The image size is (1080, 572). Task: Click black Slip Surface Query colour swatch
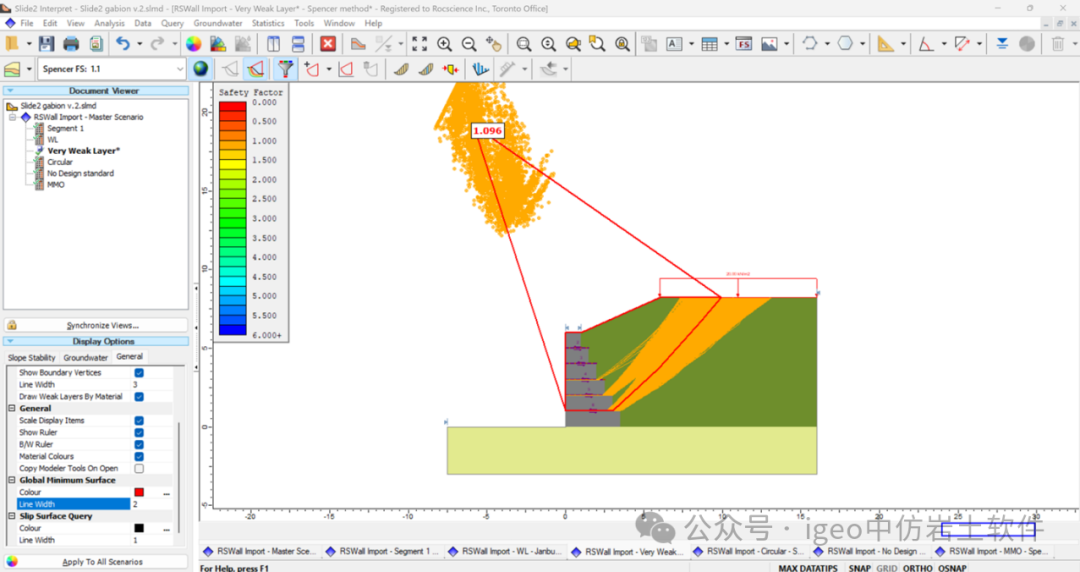[x=139, y=529]
